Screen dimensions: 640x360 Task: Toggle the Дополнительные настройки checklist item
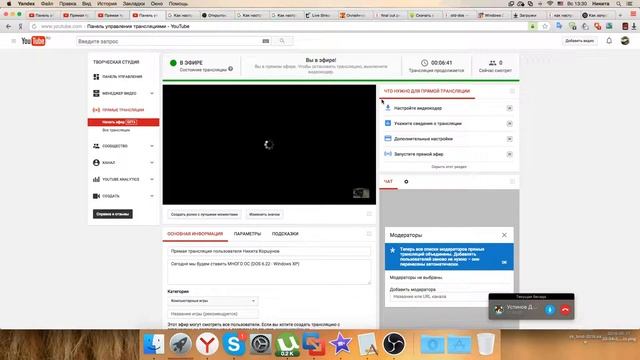point(509,139)
